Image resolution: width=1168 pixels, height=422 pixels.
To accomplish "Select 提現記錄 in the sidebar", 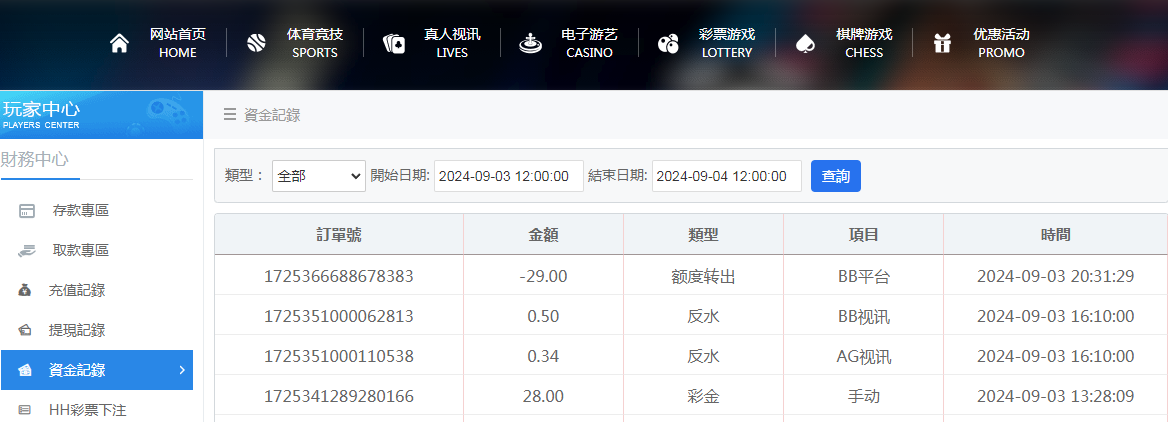I will (76, 330).
